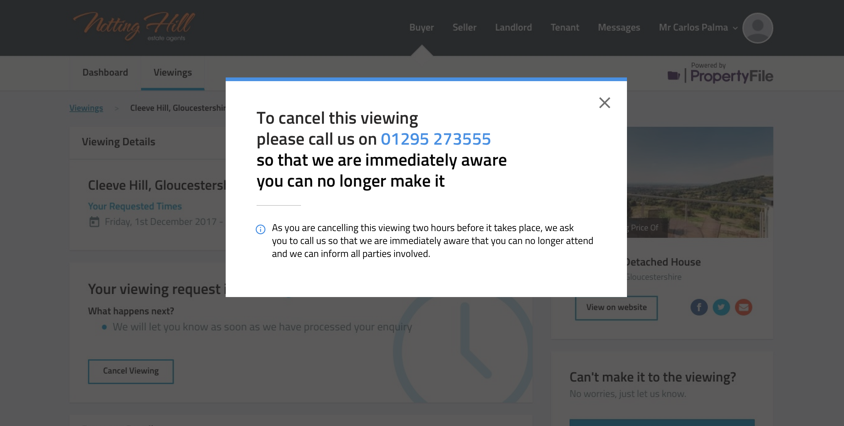
Task: Close the cancel viewing dialog
Action: coord(604,103)
